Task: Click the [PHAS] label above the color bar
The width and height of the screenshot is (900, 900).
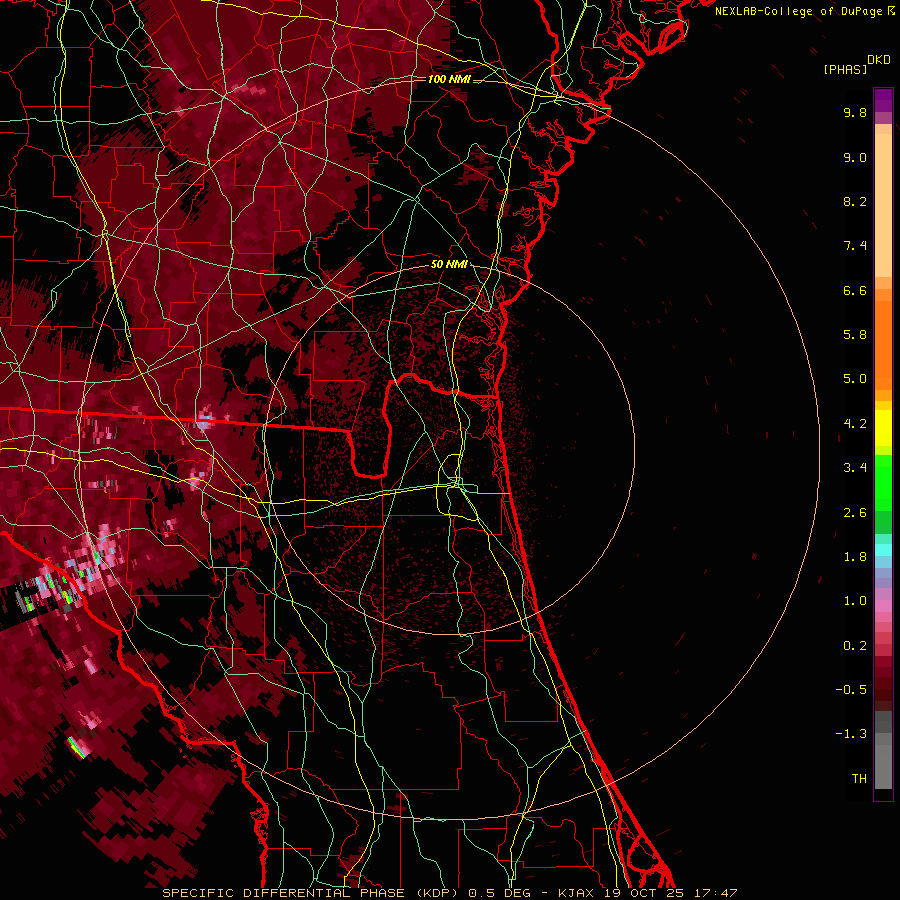Action: click(845, 69)
